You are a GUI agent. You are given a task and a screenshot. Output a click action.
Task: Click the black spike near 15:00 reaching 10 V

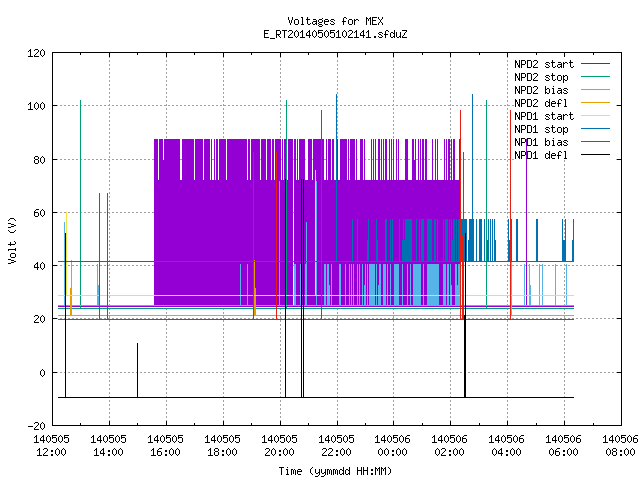[138, 370]
